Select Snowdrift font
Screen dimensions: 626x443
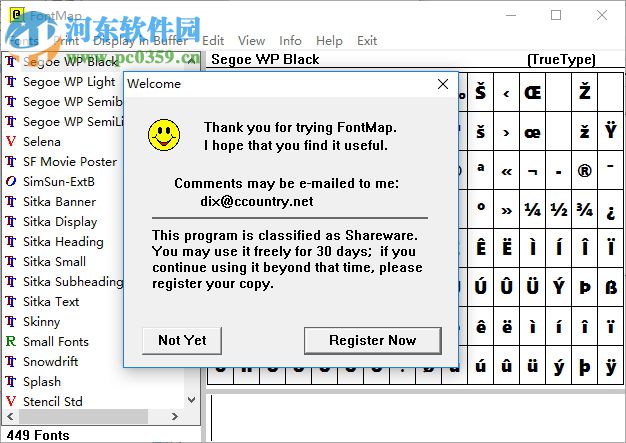[x=50, y=361]
